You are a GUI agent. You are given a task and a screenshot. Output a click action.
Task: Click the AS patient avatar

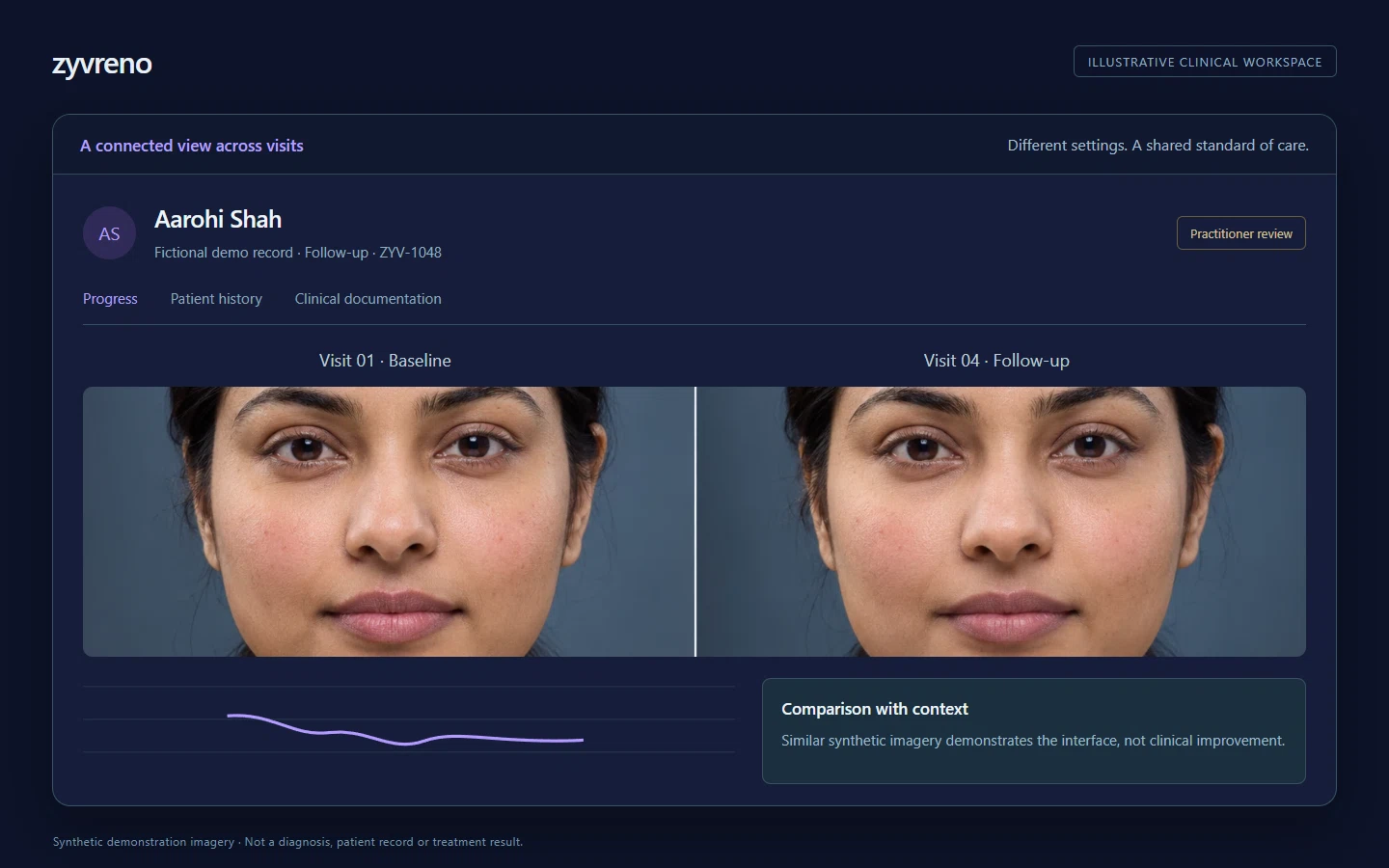[109, 233]
